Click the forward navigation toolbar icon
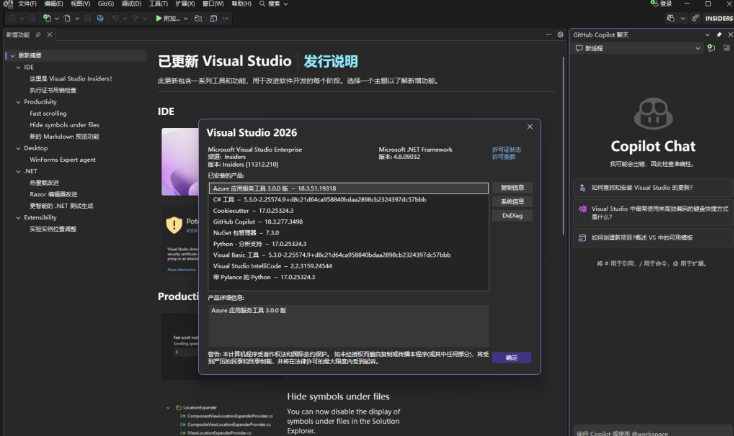The width and height of the screenshot is (734, 436). [32, 18]
